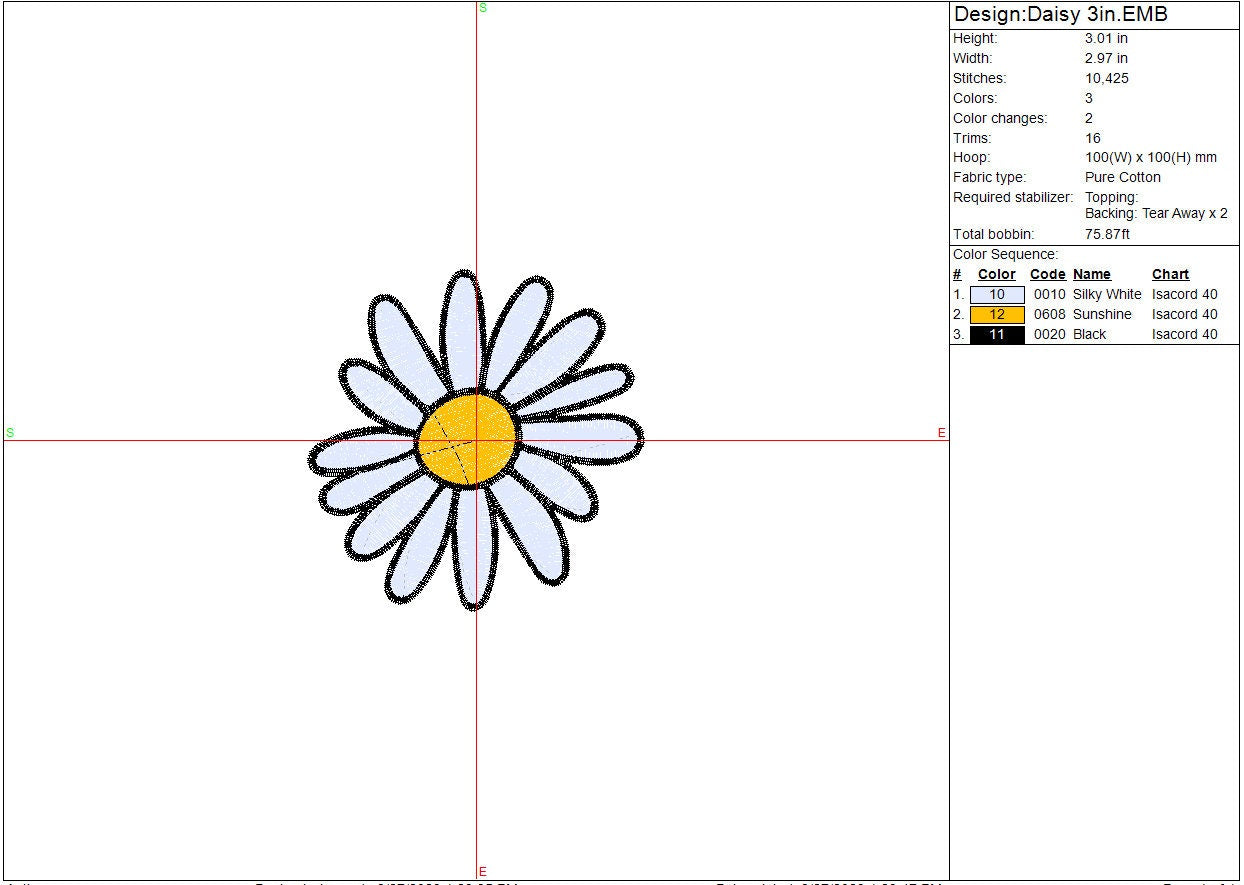Select the green S marker on left edge
Image resolution: width=1244 pixels, height=885 pixels.
pos(10,433)
